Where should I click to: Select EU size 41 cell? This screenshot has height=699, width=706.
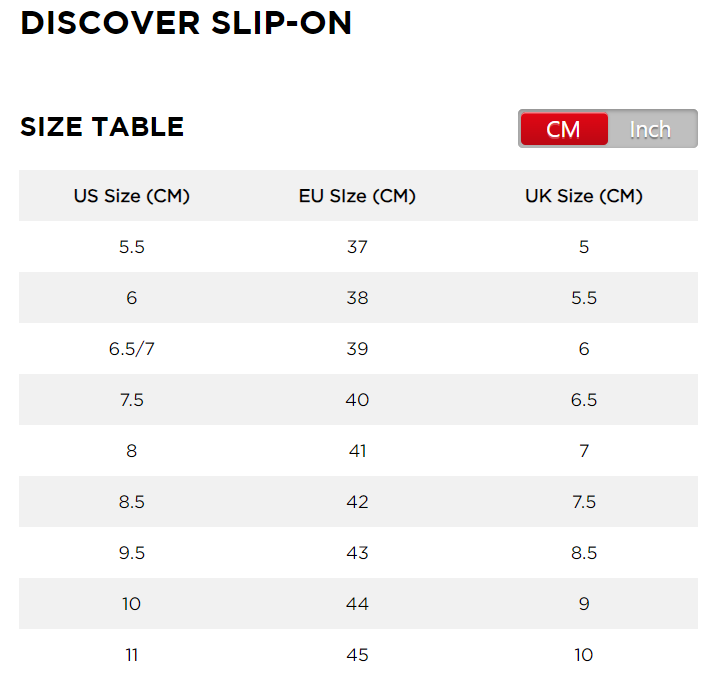(358, 450)
